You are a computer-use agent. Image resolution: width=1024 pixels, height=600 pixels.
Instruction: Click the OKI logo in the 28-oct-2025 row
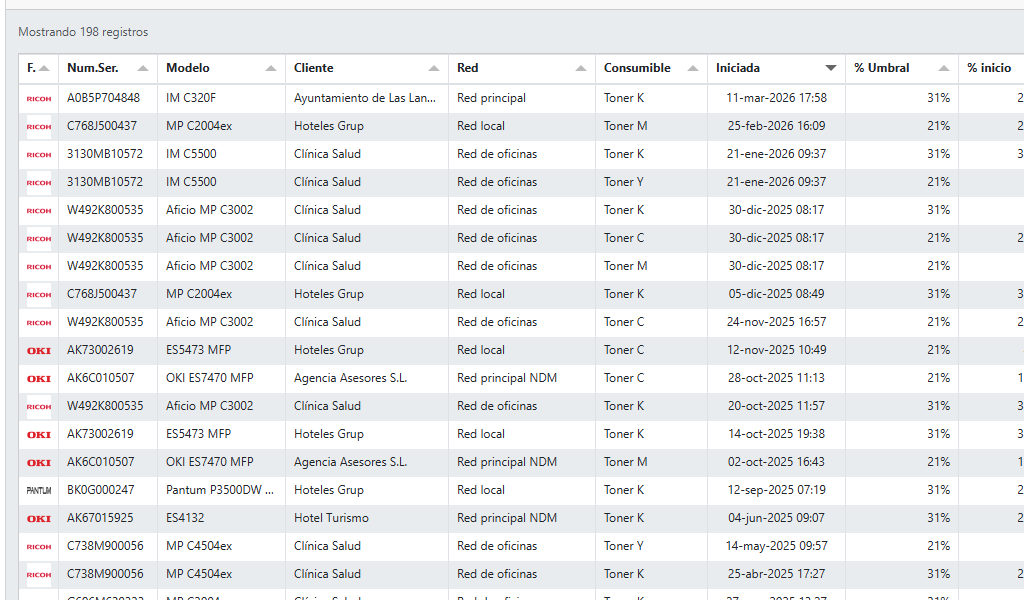pos(39,379)
